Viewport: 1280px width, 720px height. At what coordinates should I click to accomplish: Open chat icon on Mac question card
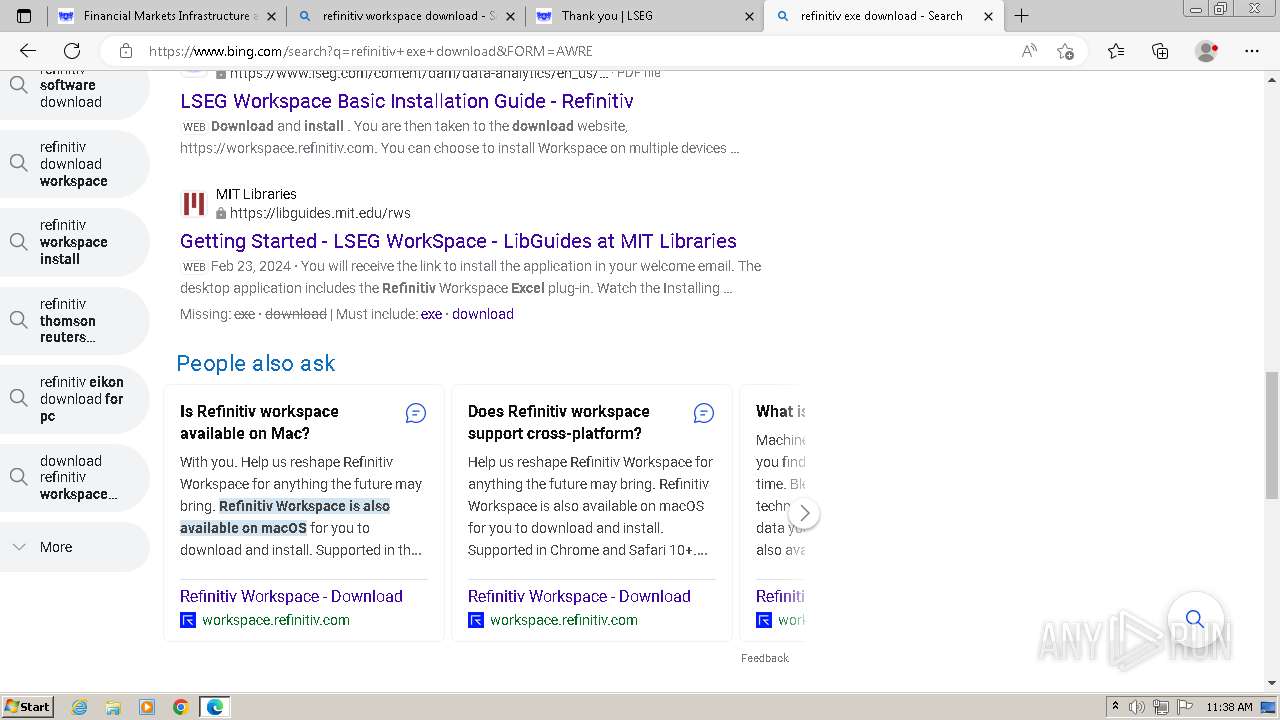coord(416,413)
